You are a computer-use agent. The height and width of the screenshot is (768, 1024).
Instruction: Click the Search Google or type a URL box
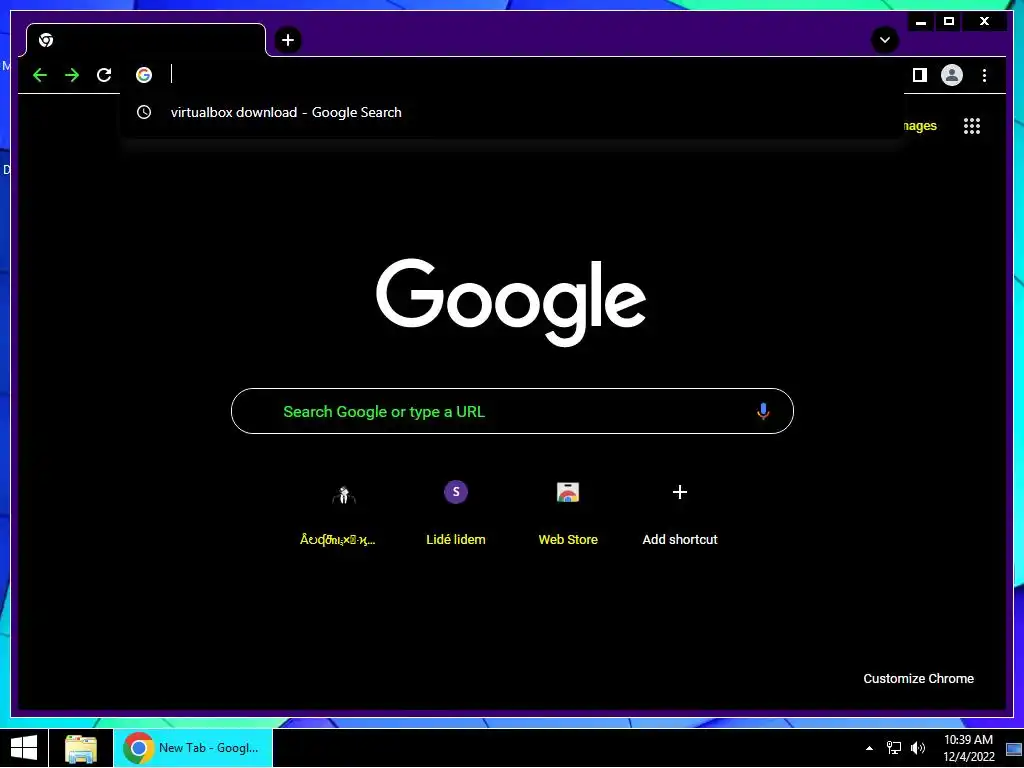pos(512,411)
